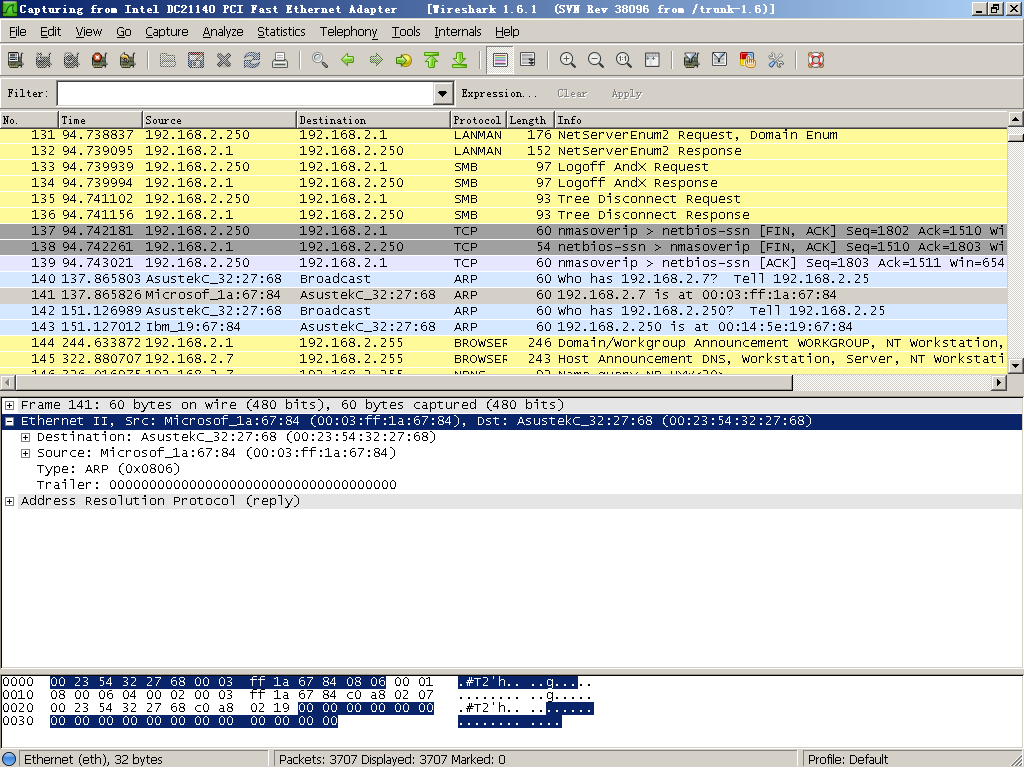The image size is (1024, 768).
Task: Go to packet number icon
Action: tap(404, 61)
